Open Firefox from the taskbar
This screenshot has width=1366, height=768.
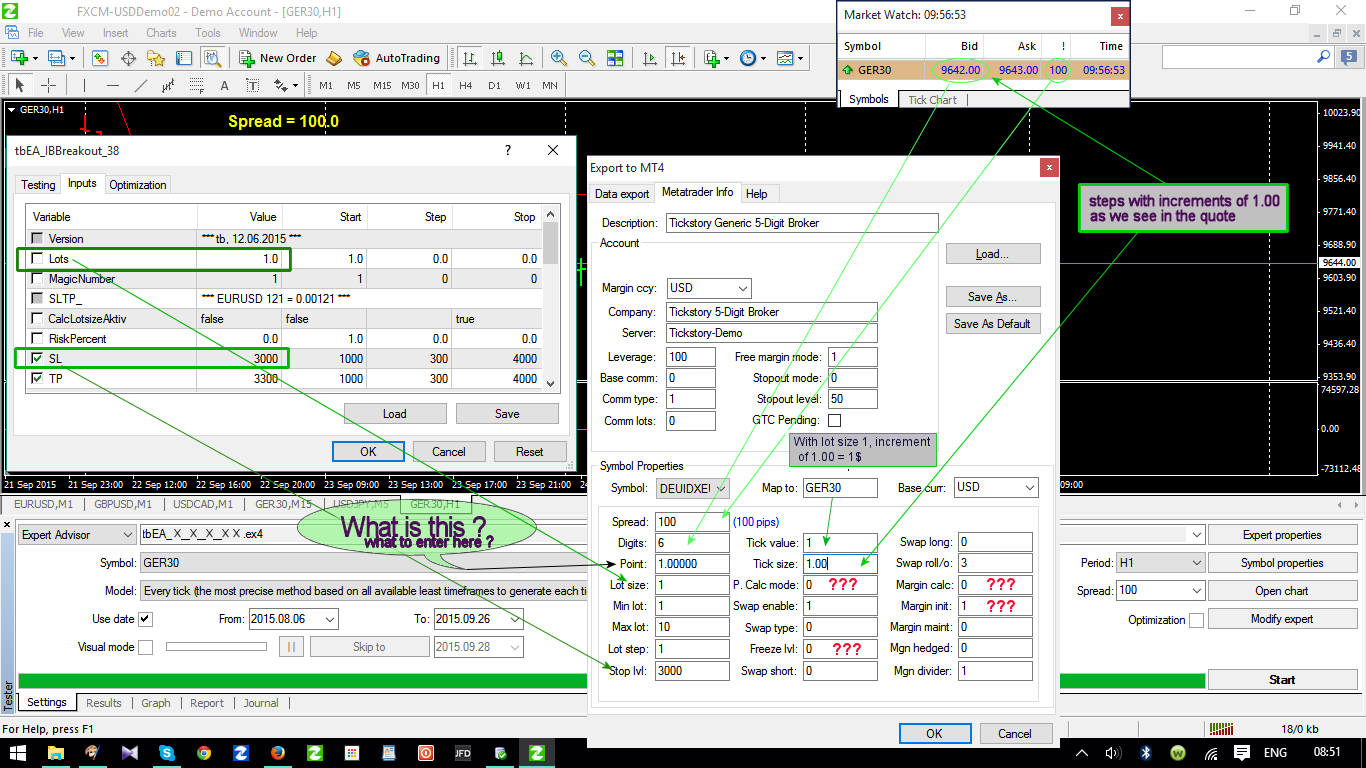(x=277, y=752)
